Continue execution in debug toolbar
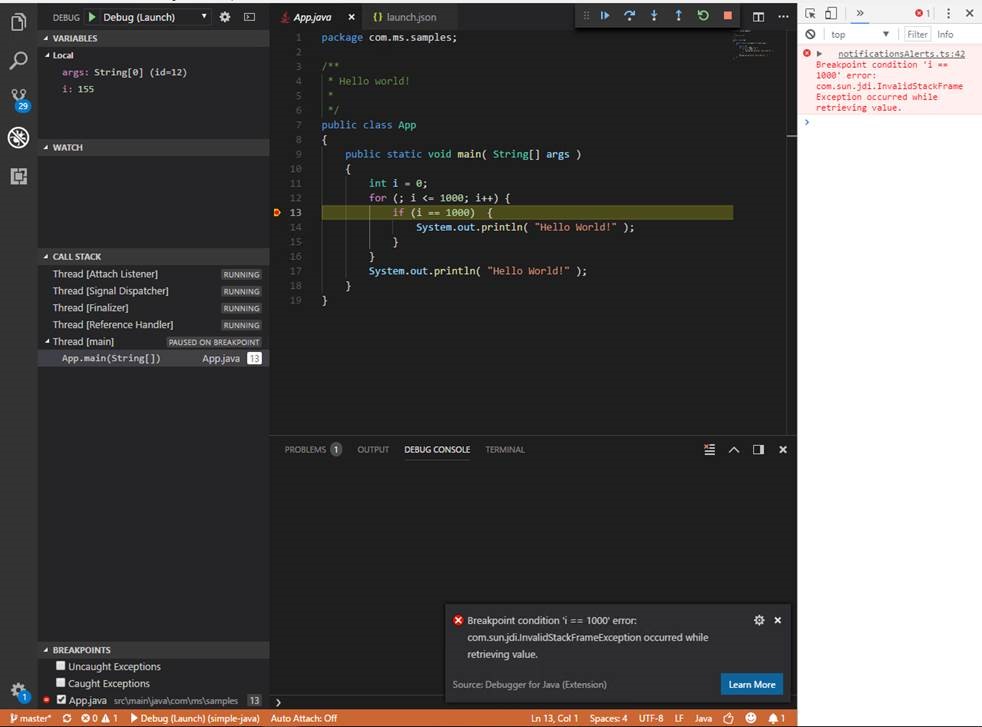This screenshot has width=982, height=727. click(605, 16)
